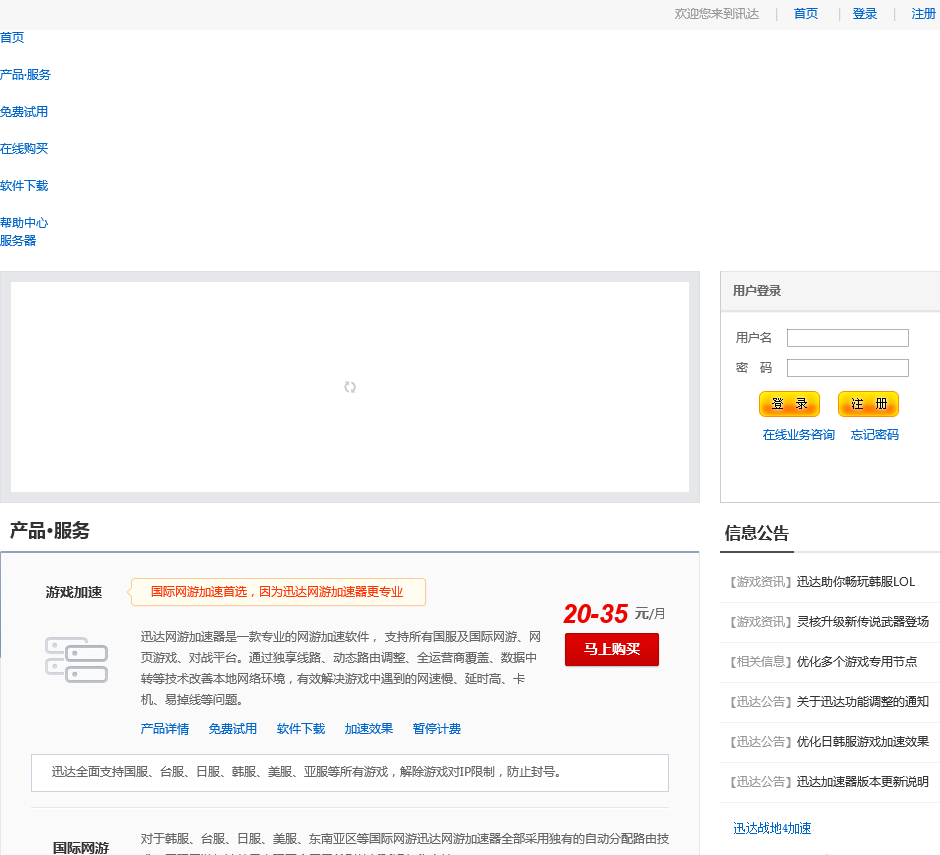The height and width of the screenshot is (855, 940).
Task: Focus the 用户名 input field
Action: pos(848,338)
